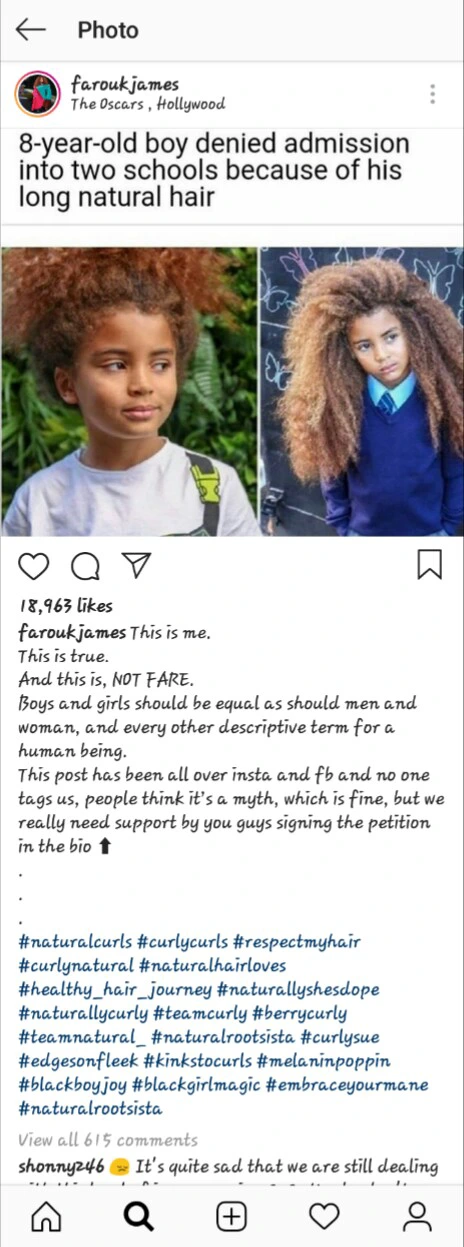Open activity heart in bottom navigation

click(x=323, y=1216)
